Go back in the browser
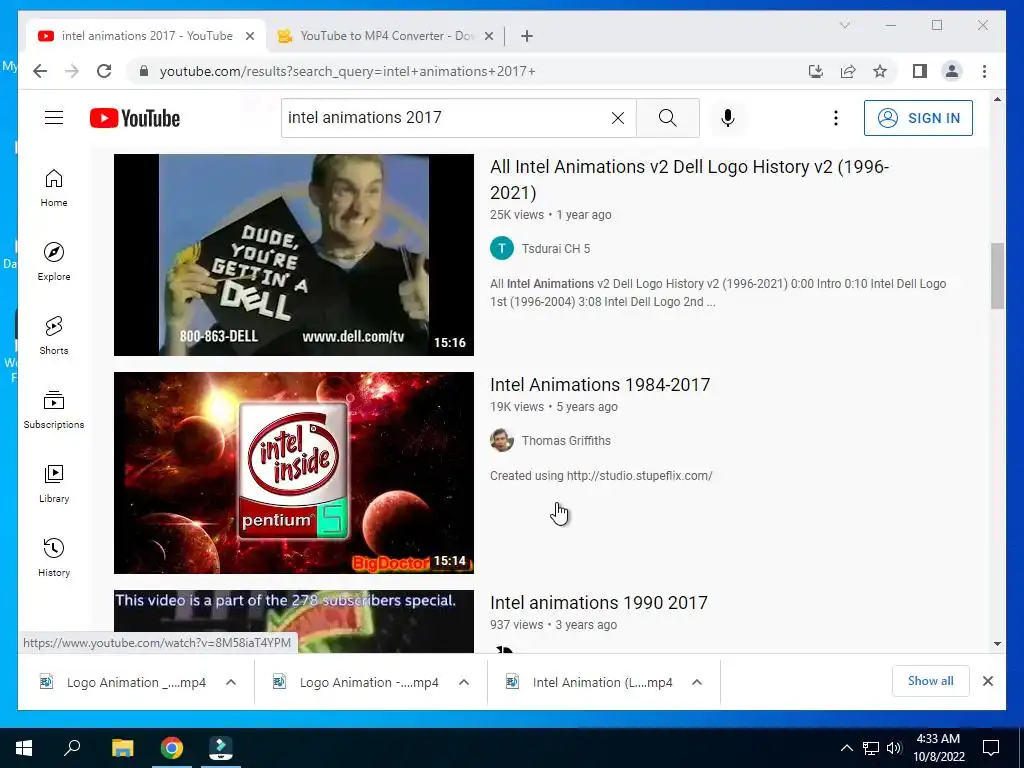This screenshot has height=768, width=1024. 40,71
